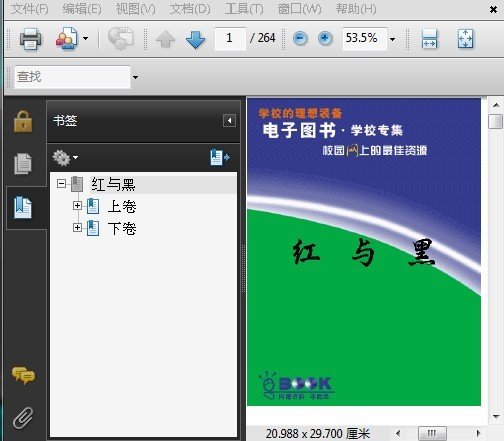Click the Print icon in toolbar
The height and width of the screenshot is (441, 504).
(x=30, y=39)
